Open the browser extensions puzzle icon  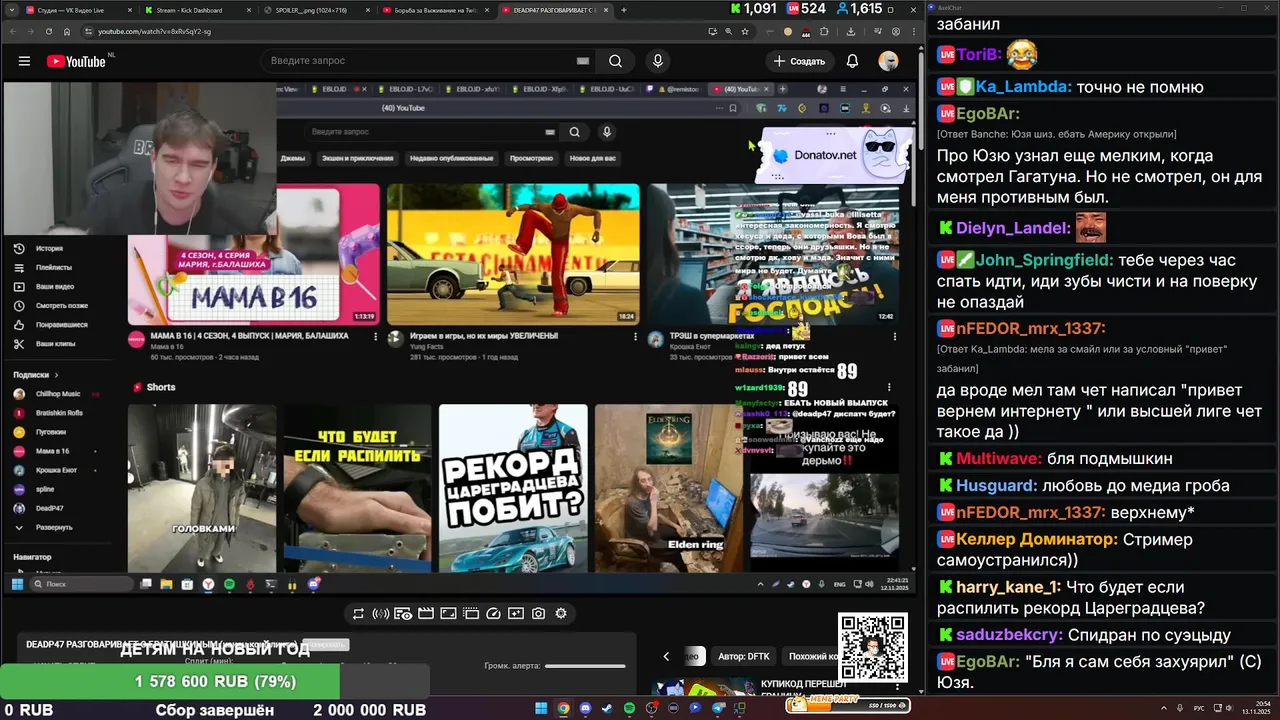click(x=823, y=31)
